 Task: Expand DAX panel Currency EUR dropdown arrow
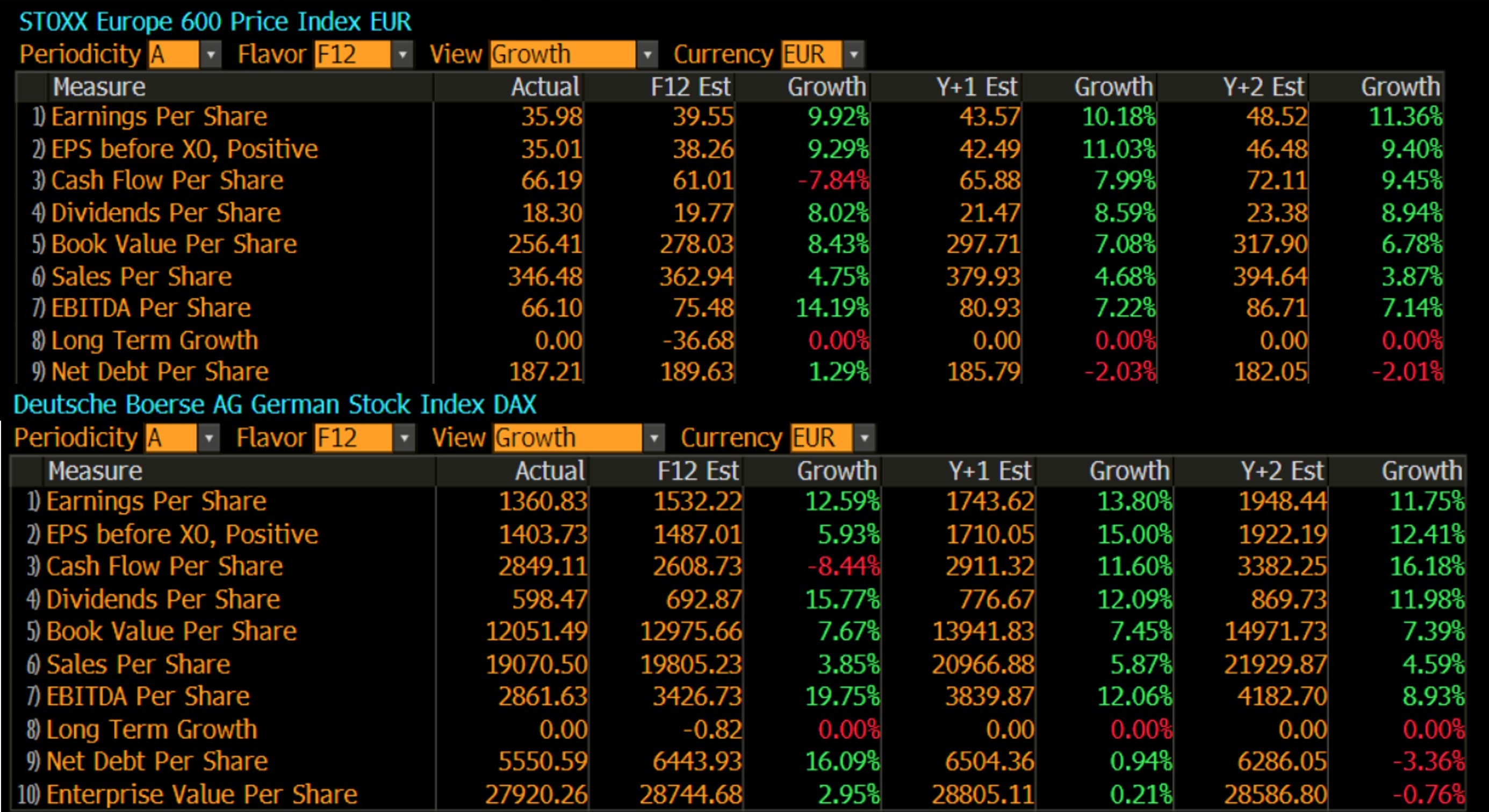(x=864, y=438)
